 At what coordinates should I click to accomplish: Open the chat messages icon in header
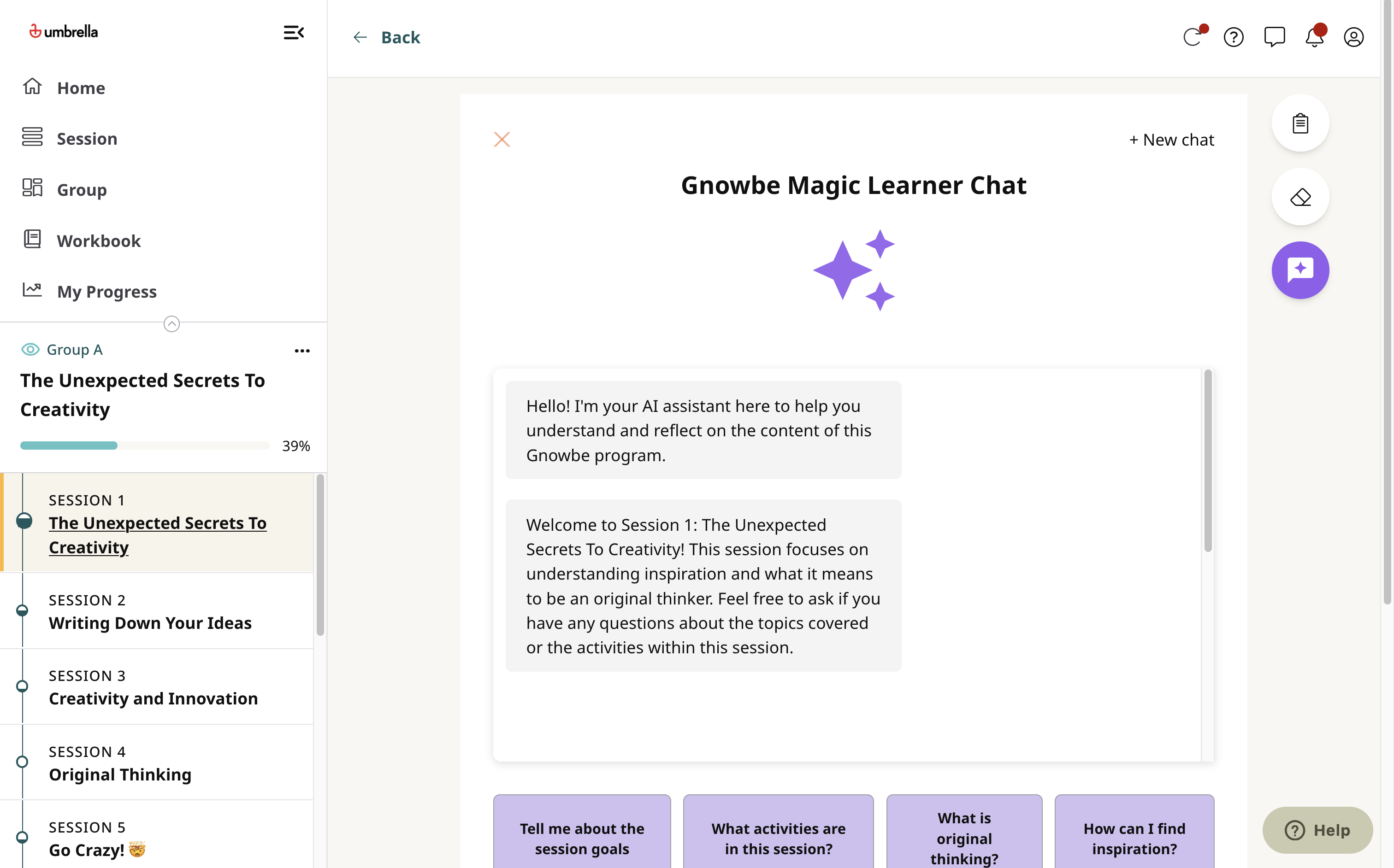click(x=1274, y=37)
